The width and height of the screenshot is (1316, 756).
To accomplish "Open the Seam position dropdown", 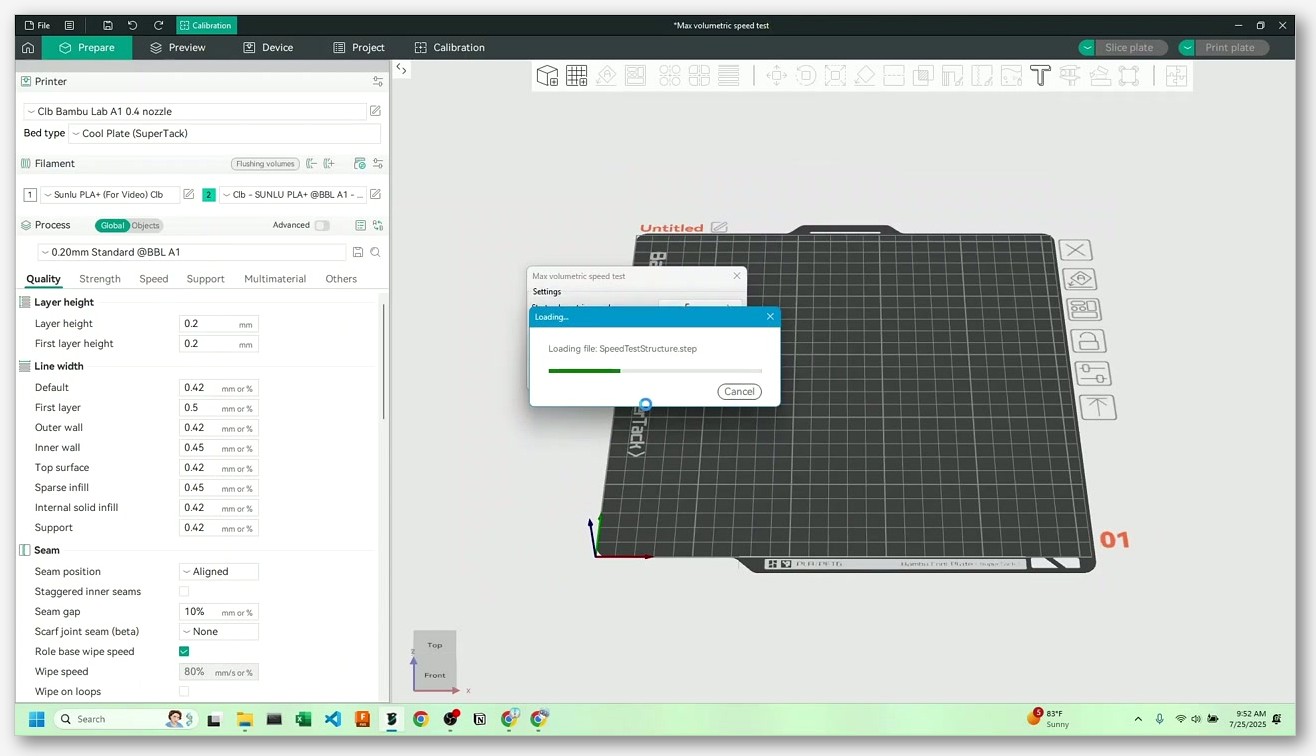I will point(219,571).
